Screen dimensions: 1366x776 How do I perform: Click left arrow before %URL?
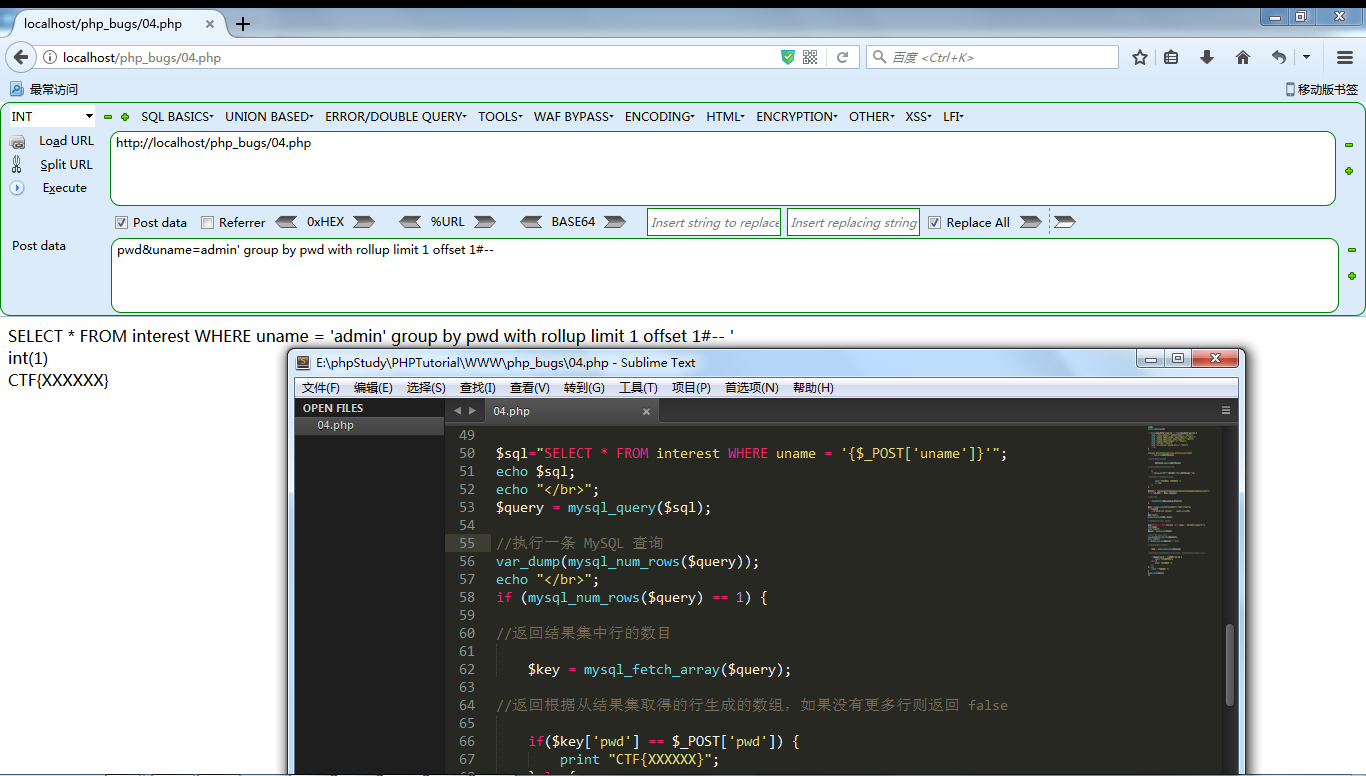[x=410, y=222]
